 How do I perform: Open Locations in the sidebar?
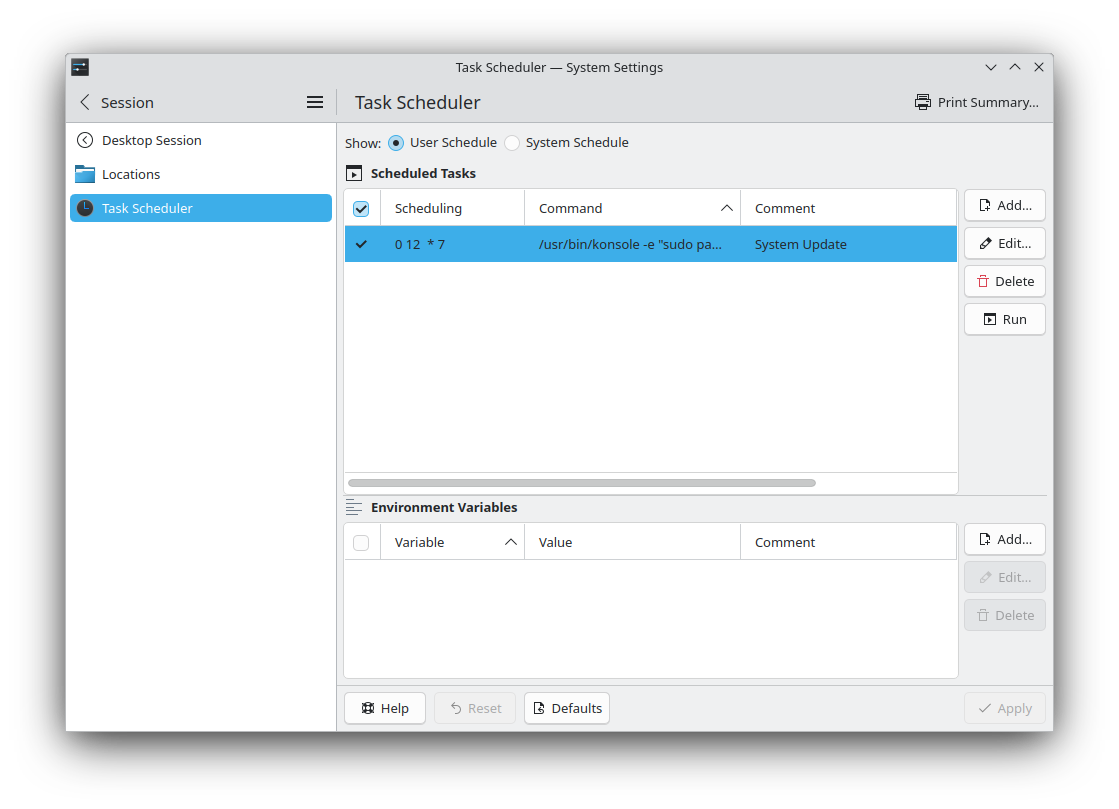(131, 174)
